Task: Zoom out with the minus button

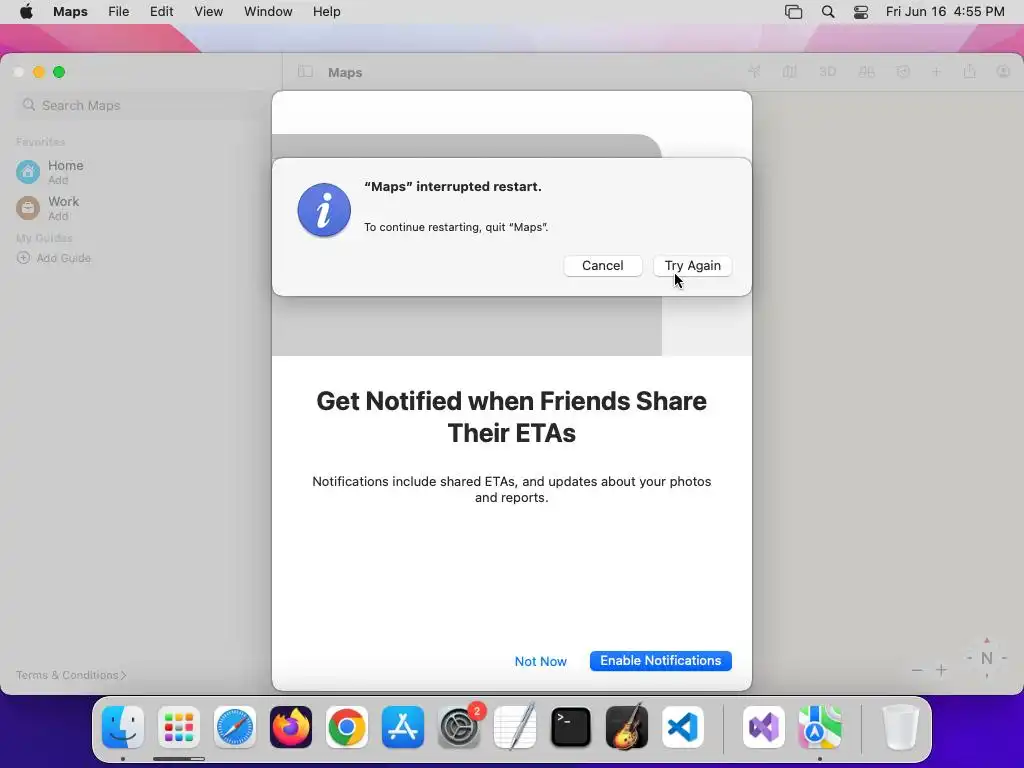Action: pos(917,670)
